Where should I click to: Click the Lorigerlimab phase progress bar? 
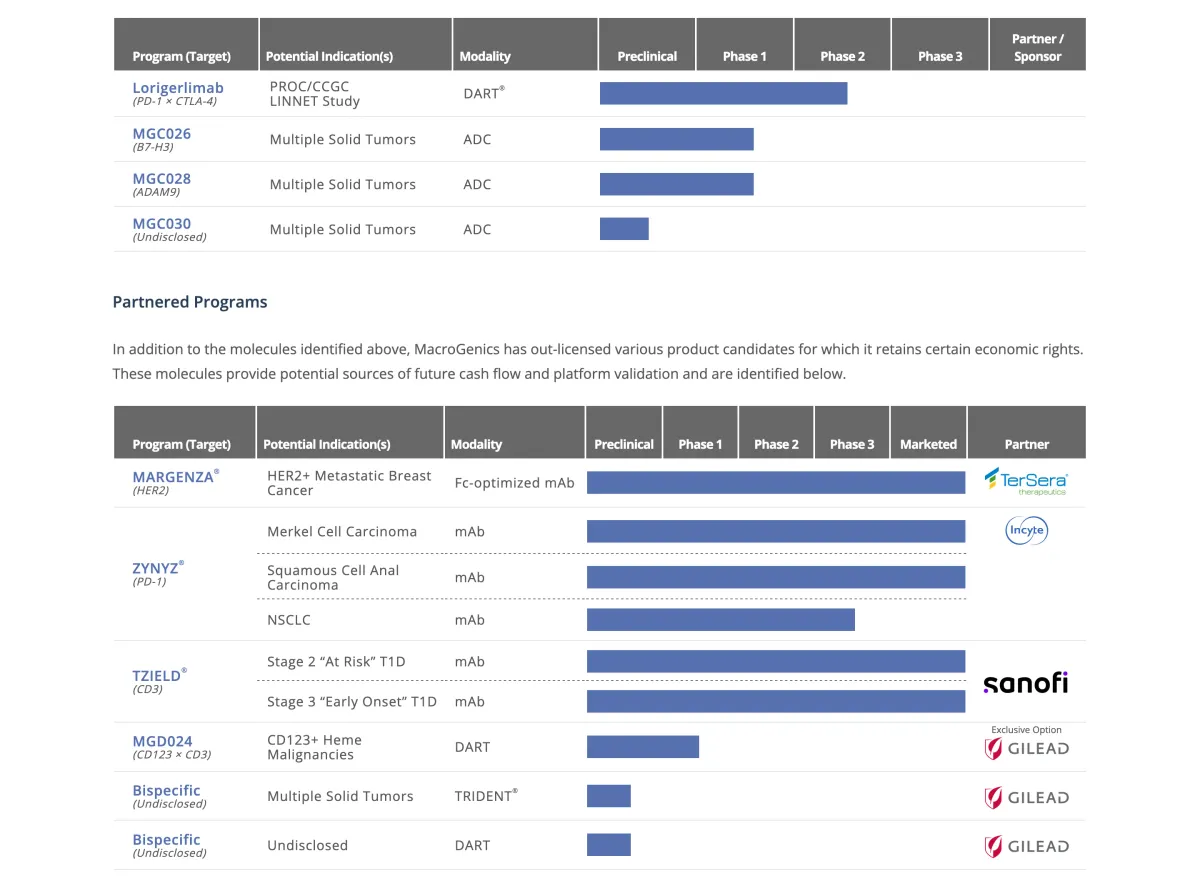coord(723,93)
